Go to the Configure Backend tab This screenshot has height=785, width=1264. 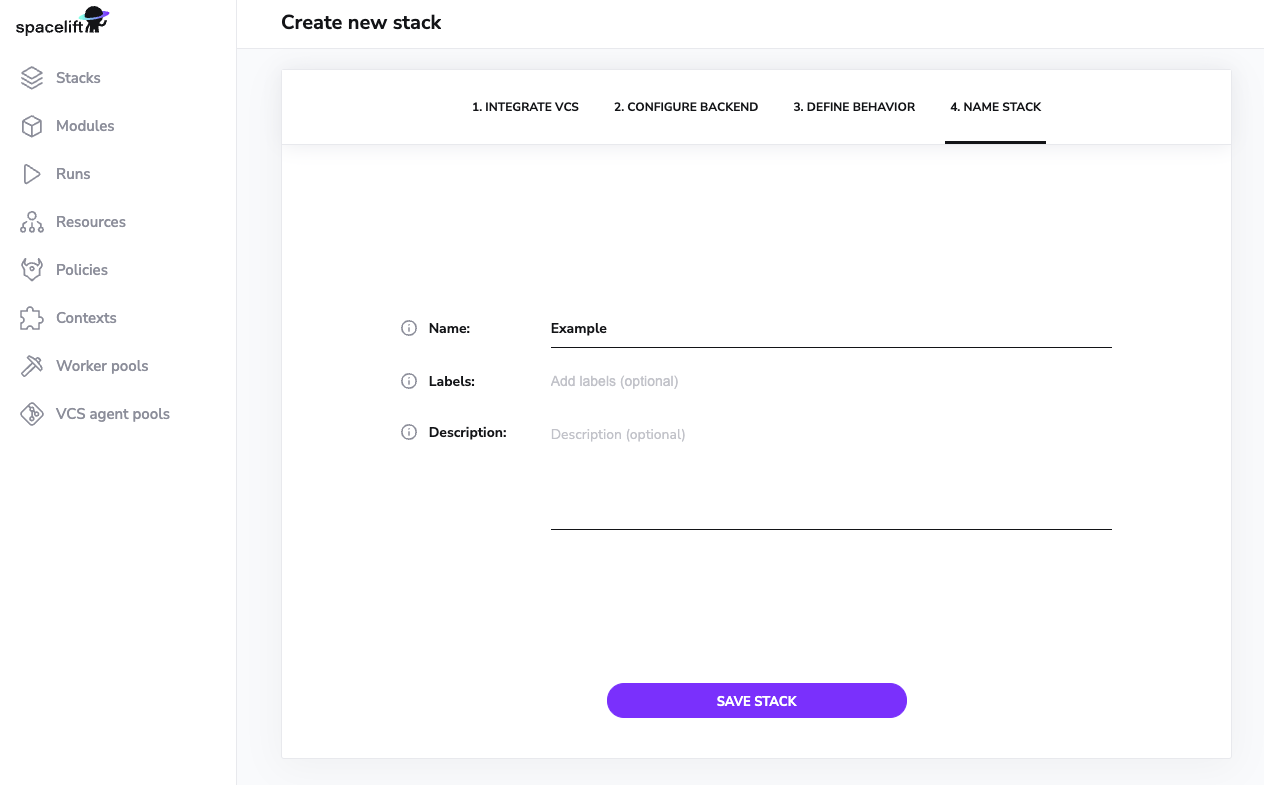click(686, 107)
